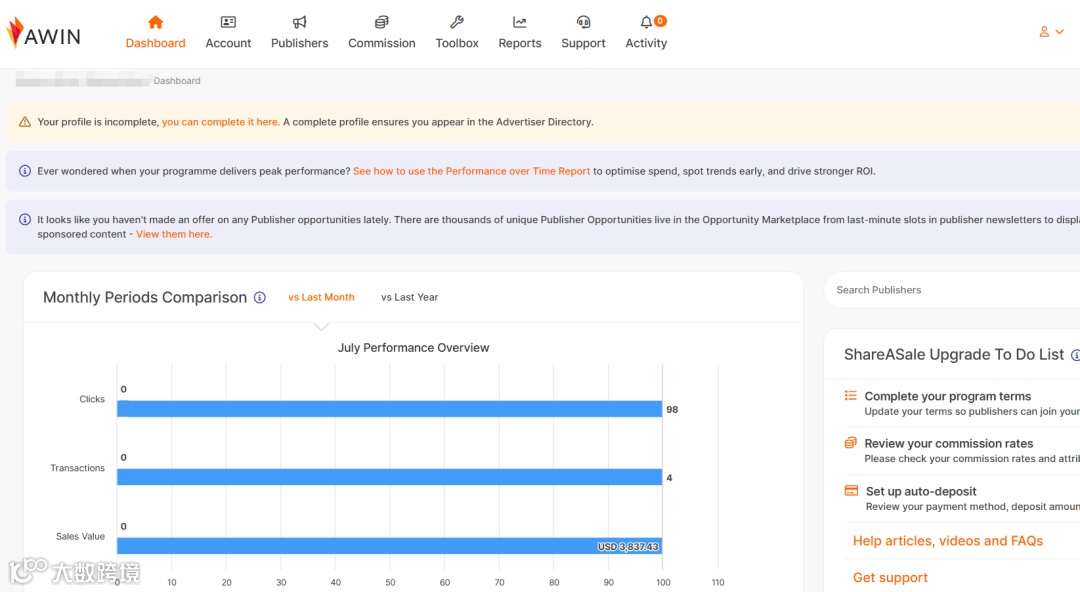Click the Transactions bar in chart
Viewport: 1080px width, 592px height.
click(x=389, y=477)
